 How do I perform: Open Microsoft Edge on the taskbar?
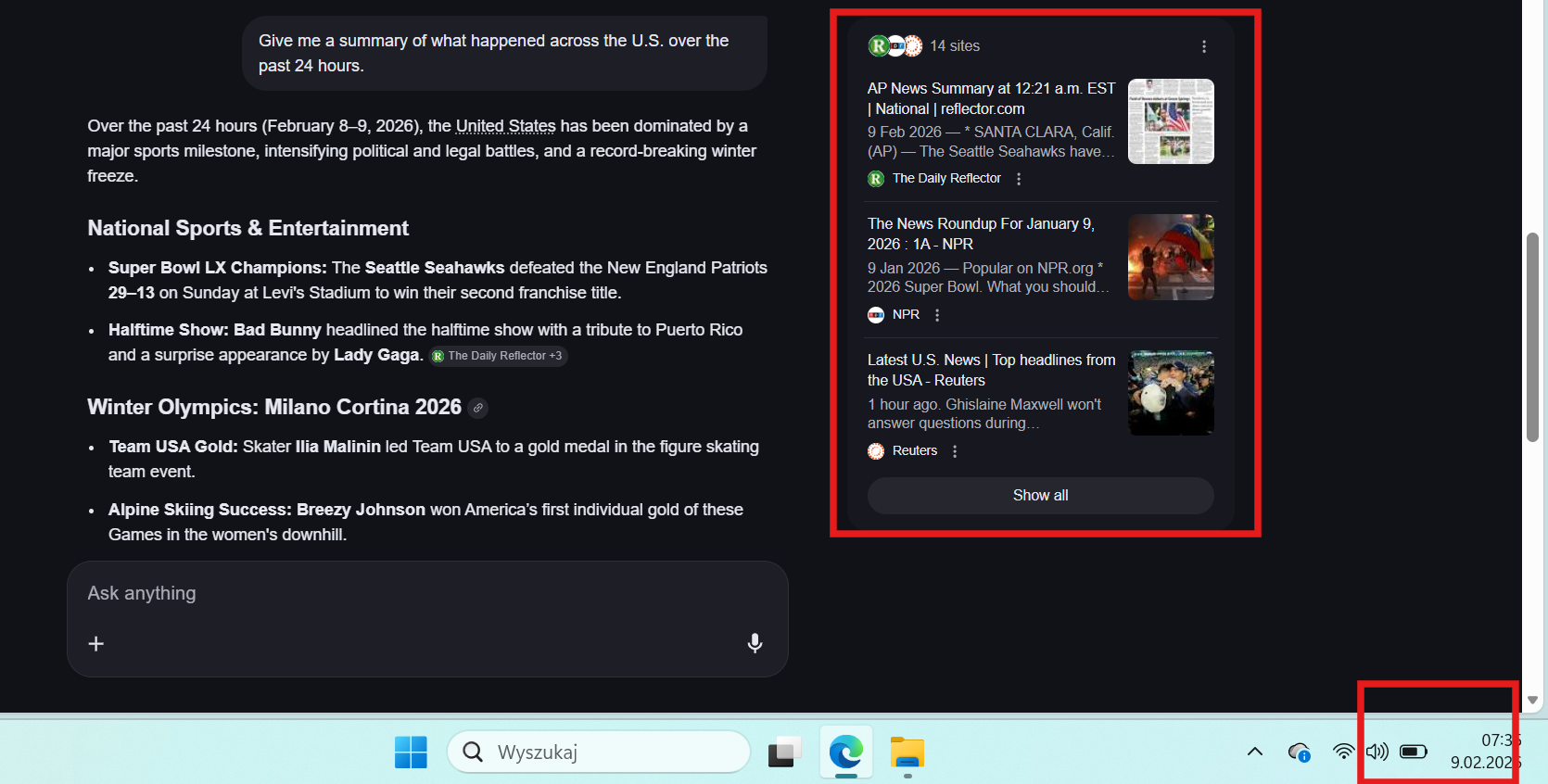point(845,752)
